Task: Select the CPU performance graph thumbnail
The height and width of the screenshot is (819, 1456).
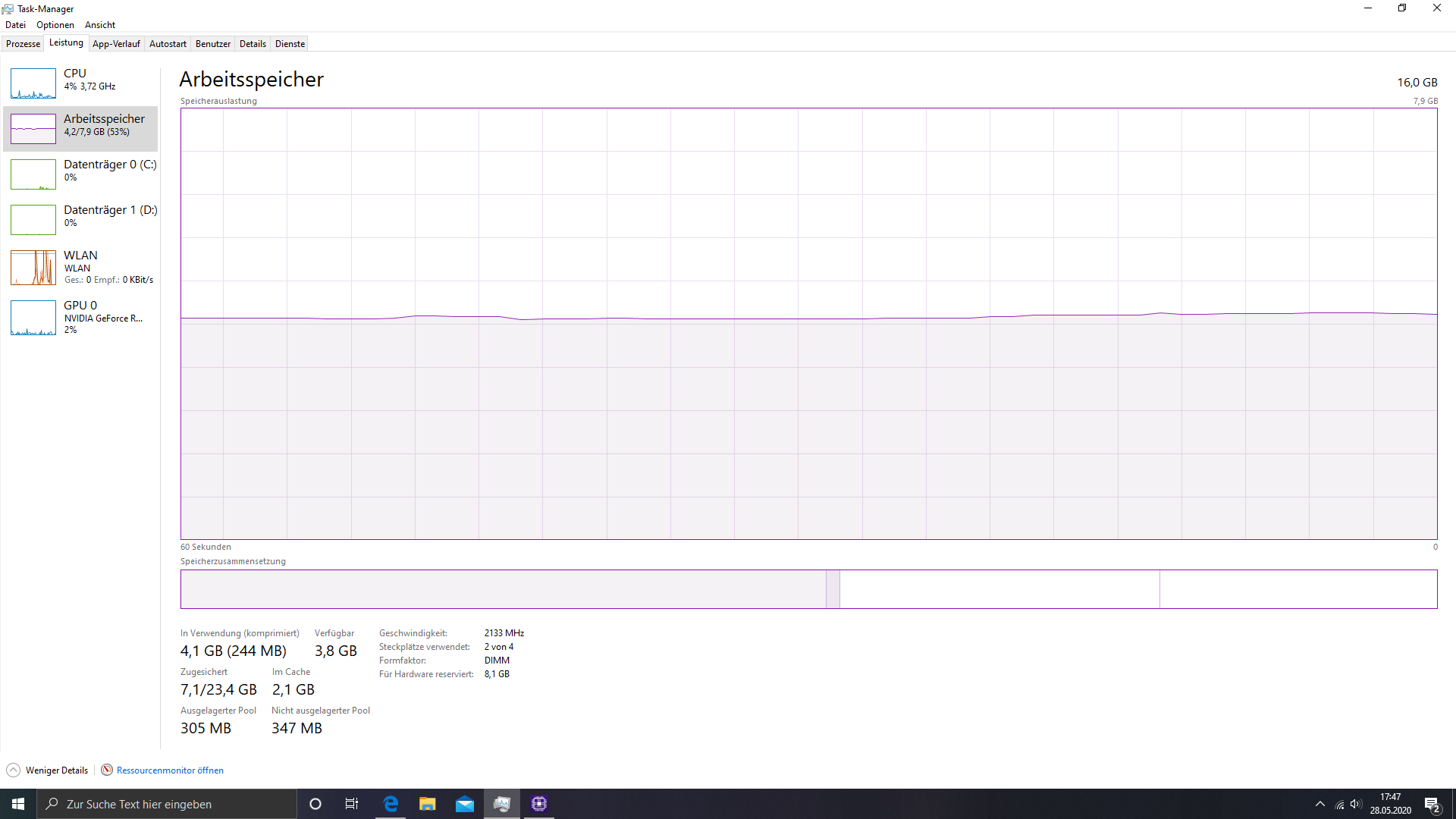Action: [33, 83]
